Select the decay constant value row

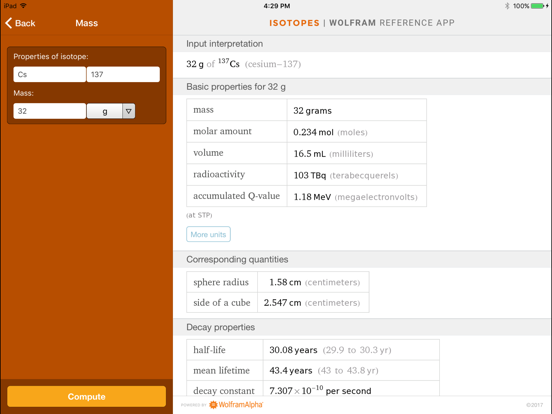coord(320,390)
